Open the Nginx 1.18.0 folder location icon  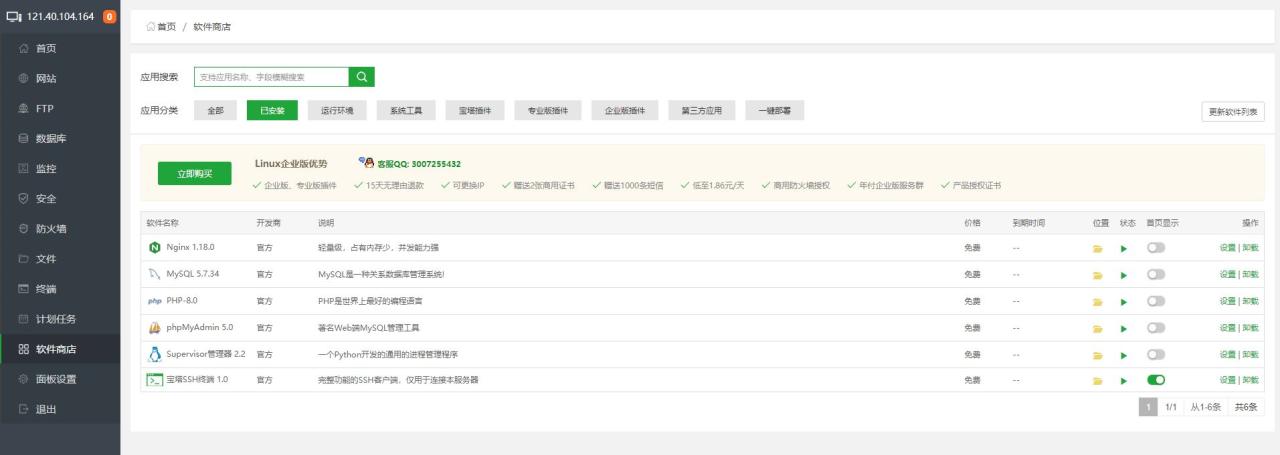click(1097, 248)
